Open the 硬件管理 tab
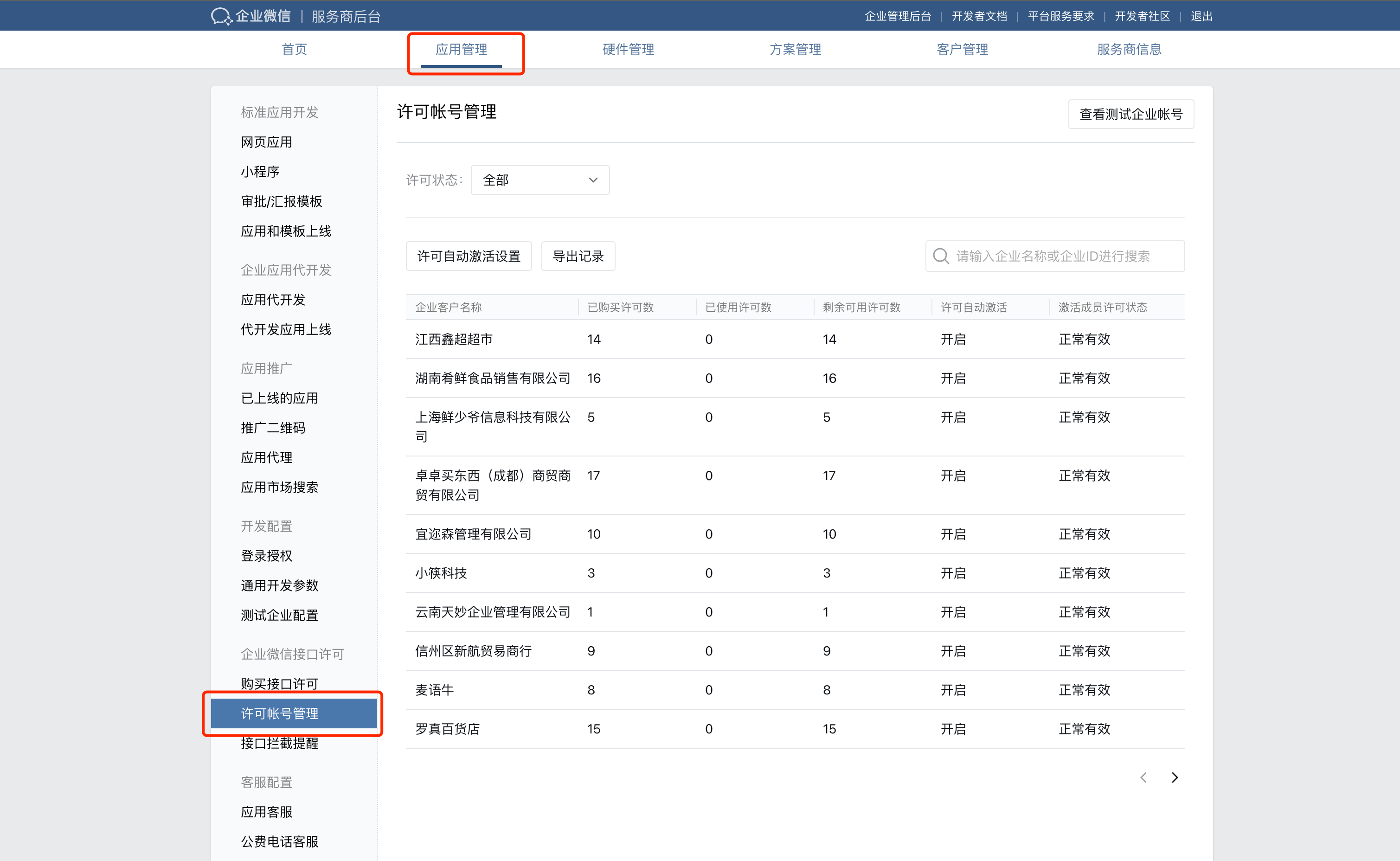This screenshot has height=861, width=1400. pos(628,50)
